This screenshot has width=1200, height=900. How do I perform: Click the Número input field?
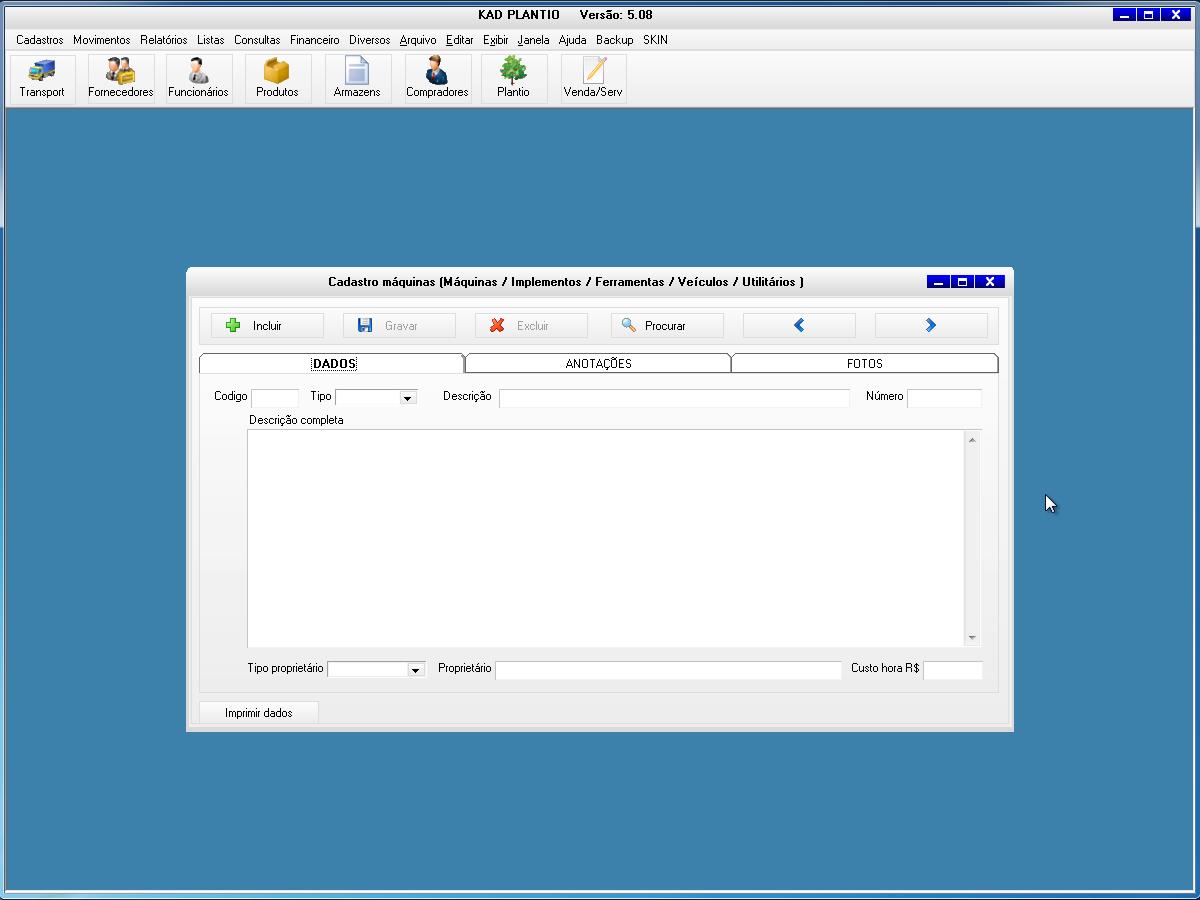(944, 397)
